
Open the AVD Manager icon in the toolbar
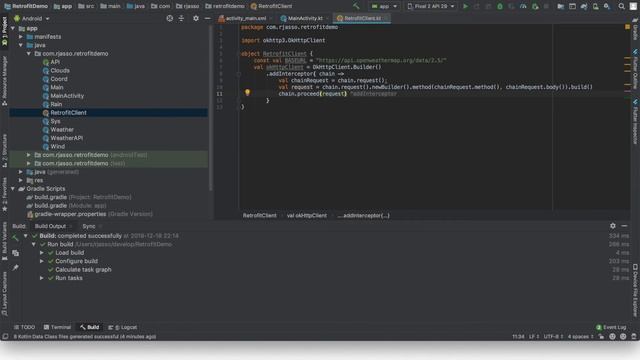(596, 6)
